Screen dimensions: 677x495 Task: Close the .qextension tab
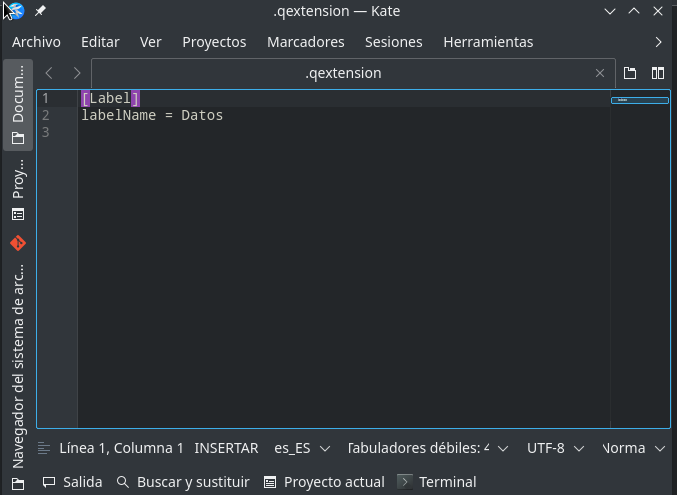(x=600, y=73)
